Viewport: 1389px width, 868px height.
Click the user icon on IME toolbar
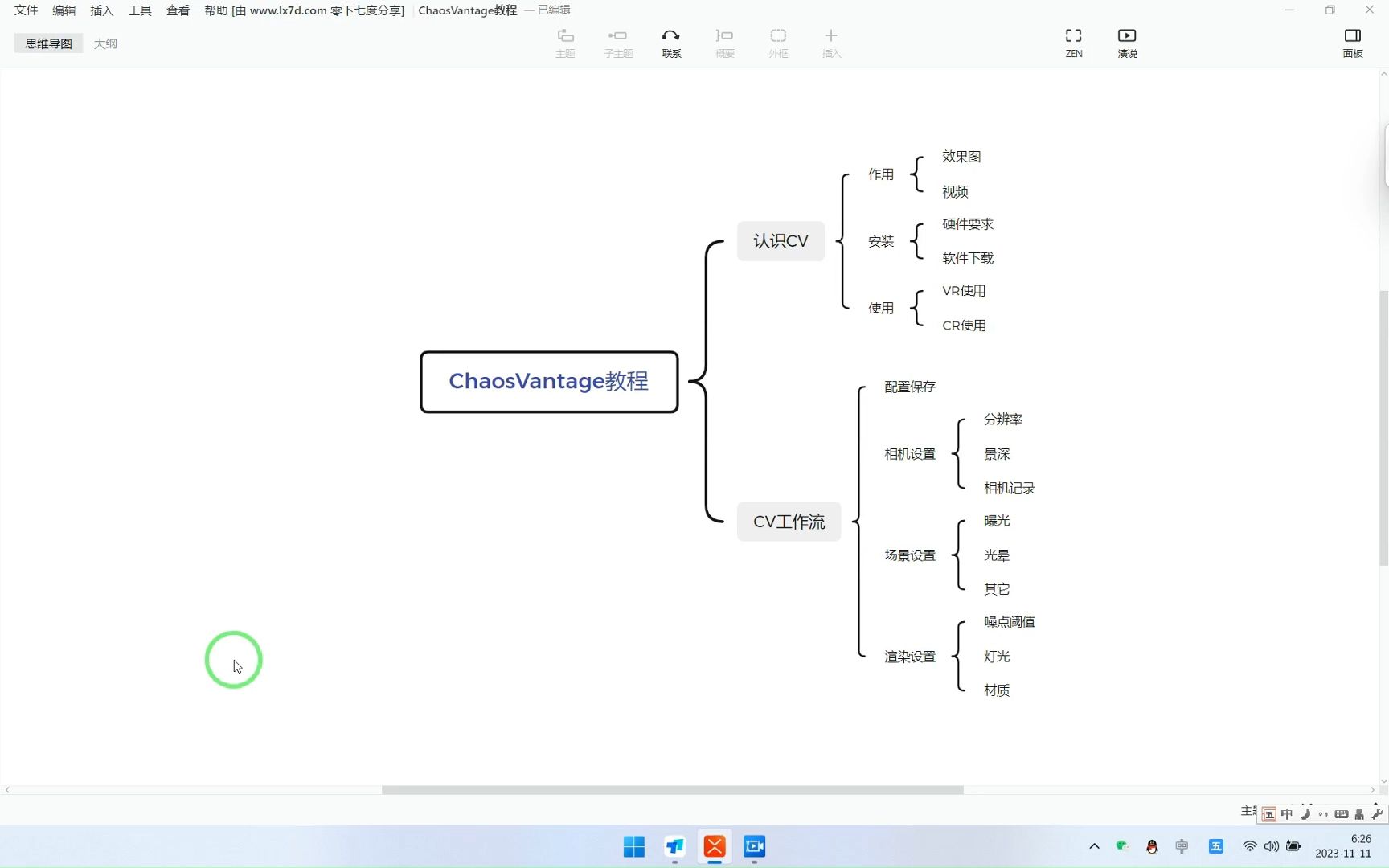tap(1359, 814)
